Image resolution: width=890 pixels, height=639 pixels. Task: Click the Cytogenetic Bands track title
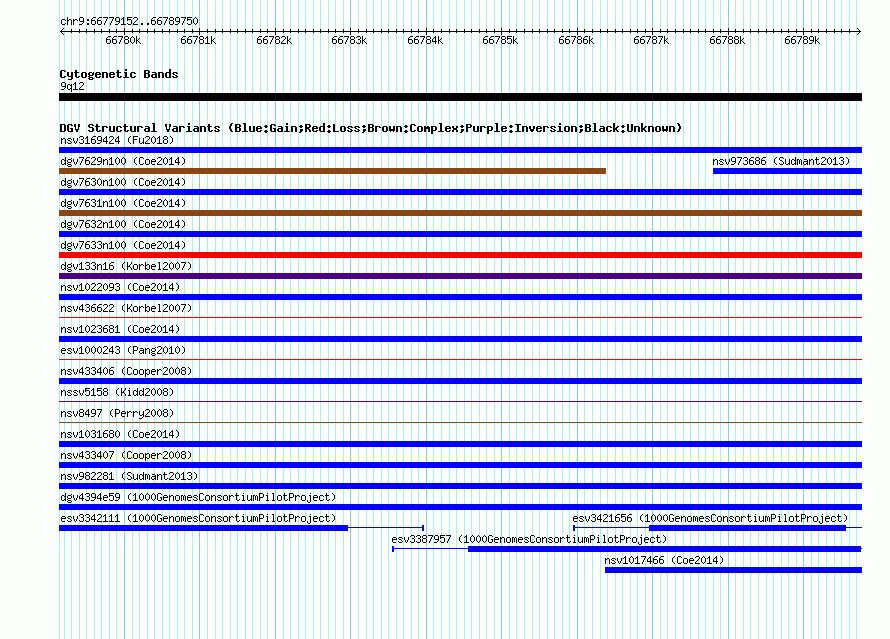point(119,74)
